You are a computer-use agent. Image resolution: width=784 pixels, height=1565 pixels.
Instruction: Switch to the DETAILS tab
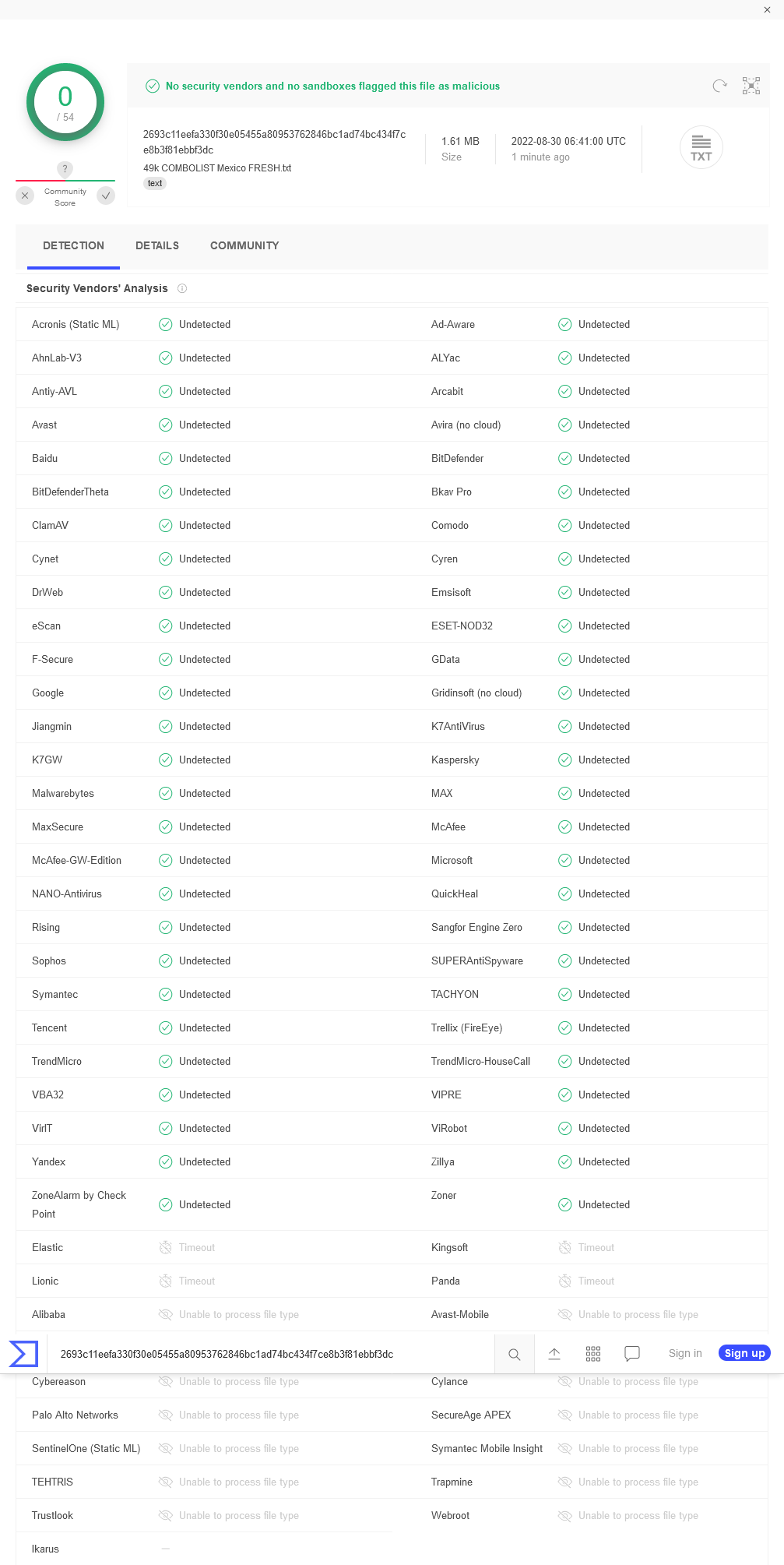[x=157, y=245]
